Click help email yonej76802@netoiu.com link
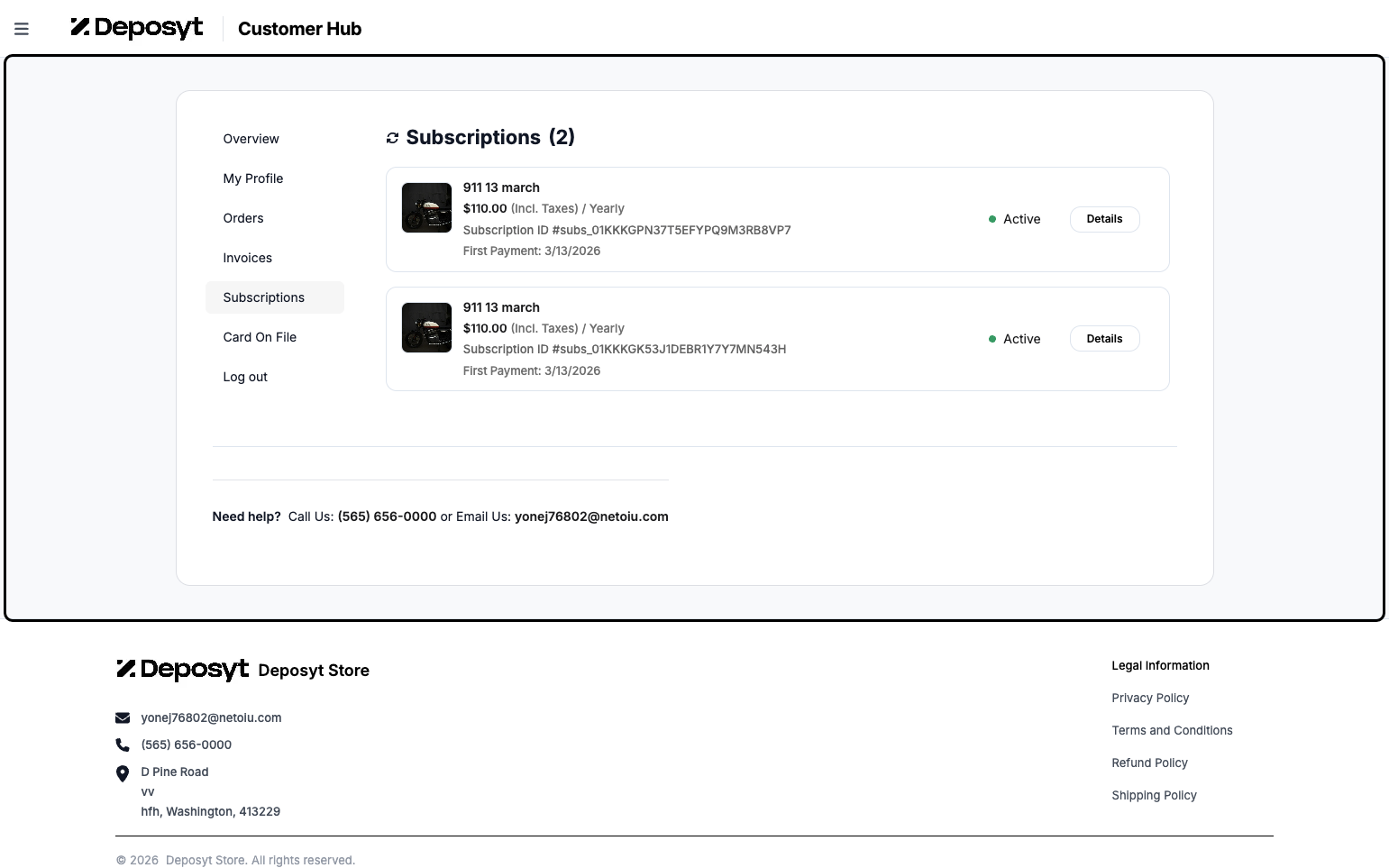Viewport: 1389px width, 868px height. pos(591,516)
